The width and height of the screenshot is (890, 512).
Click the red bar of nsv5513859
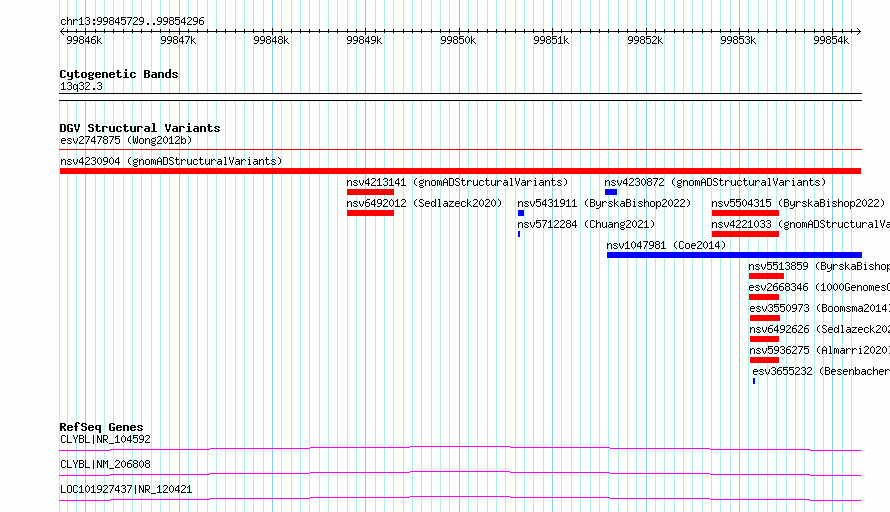point(766,276)
